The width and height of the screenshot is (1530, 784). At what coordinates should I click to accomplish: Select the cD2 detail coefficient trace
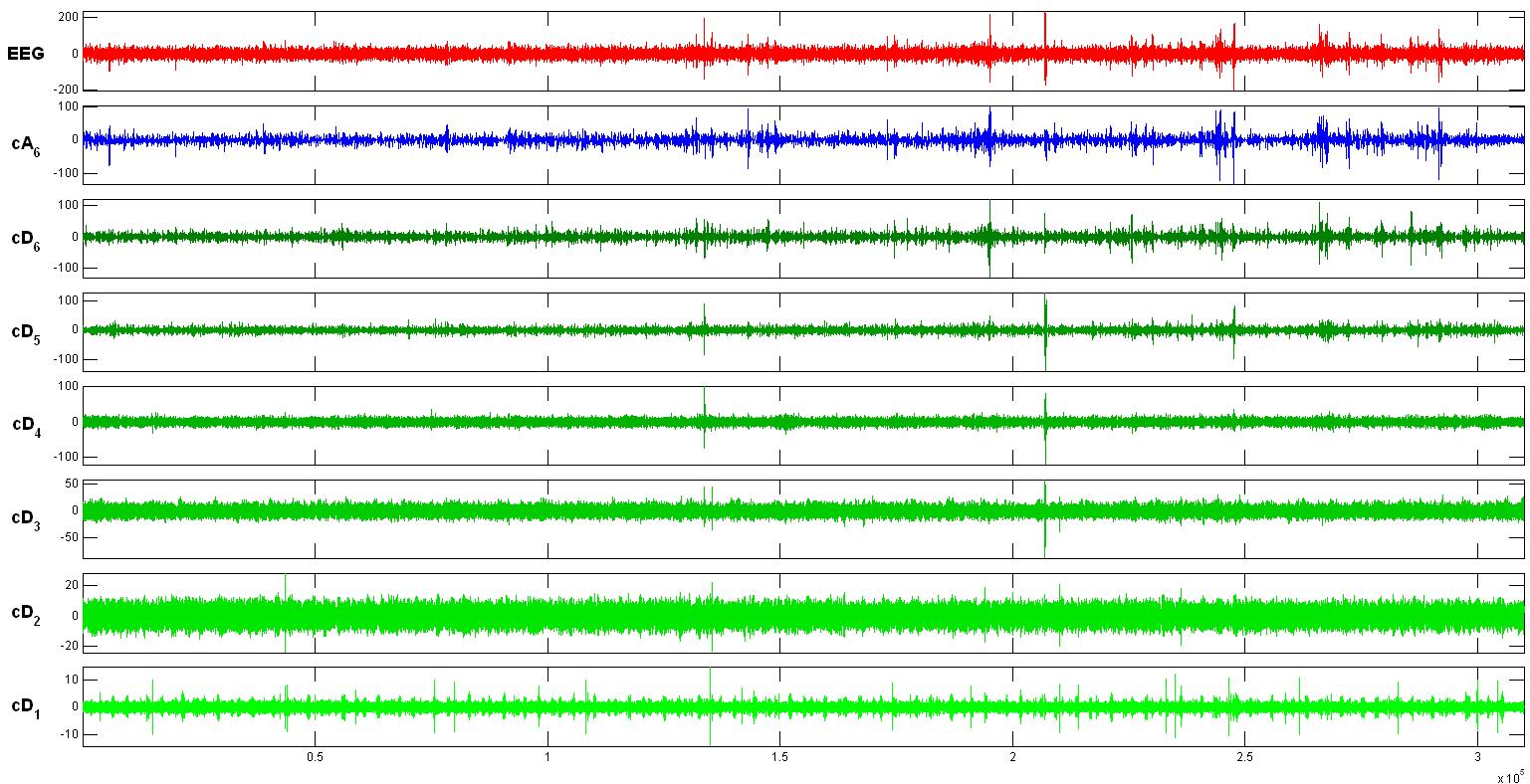coord(803,615)
